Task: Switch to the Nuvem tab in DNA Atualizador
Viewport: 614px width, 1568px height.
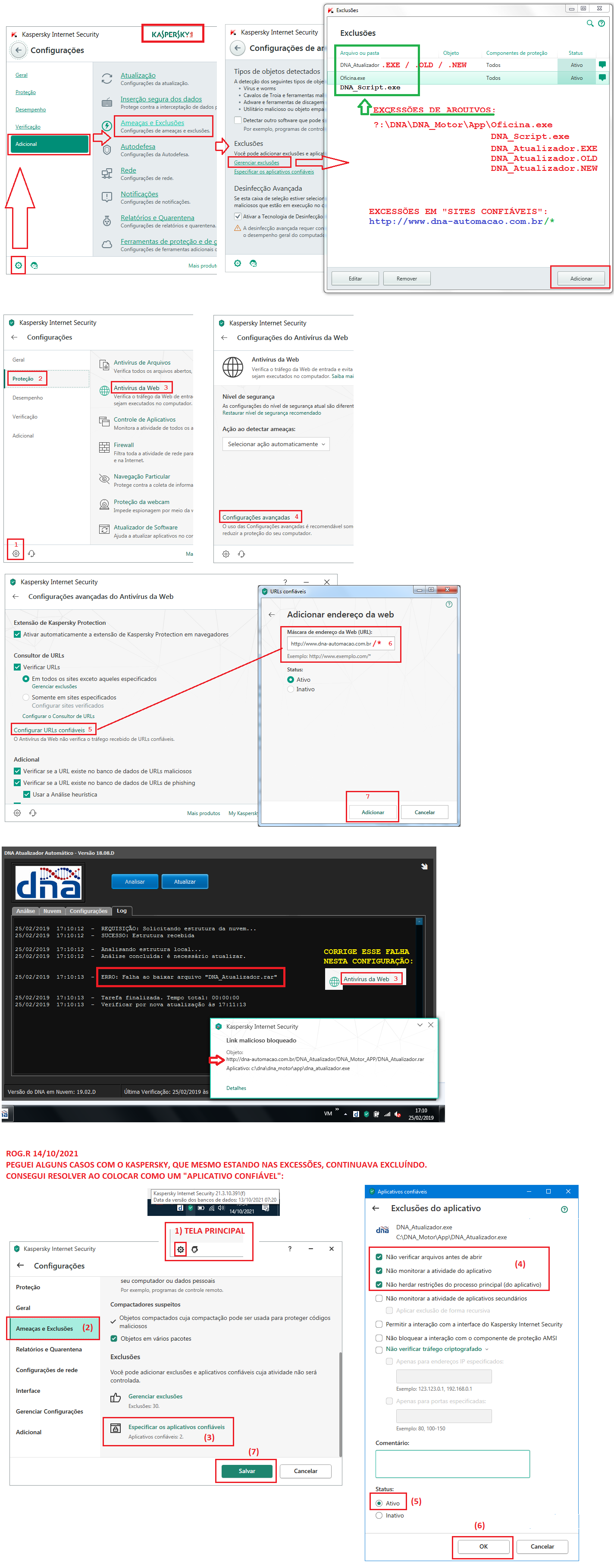Action: (x=52, y=911)
